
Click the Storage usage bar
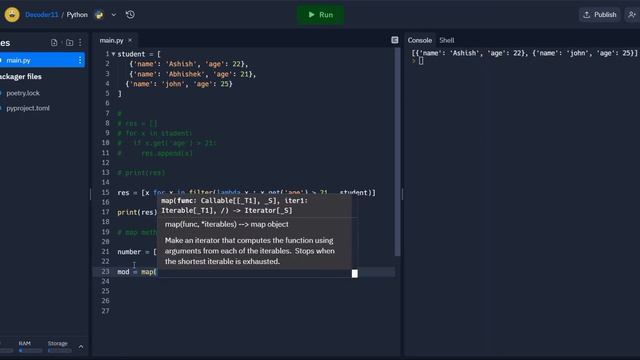click(60, 351)
